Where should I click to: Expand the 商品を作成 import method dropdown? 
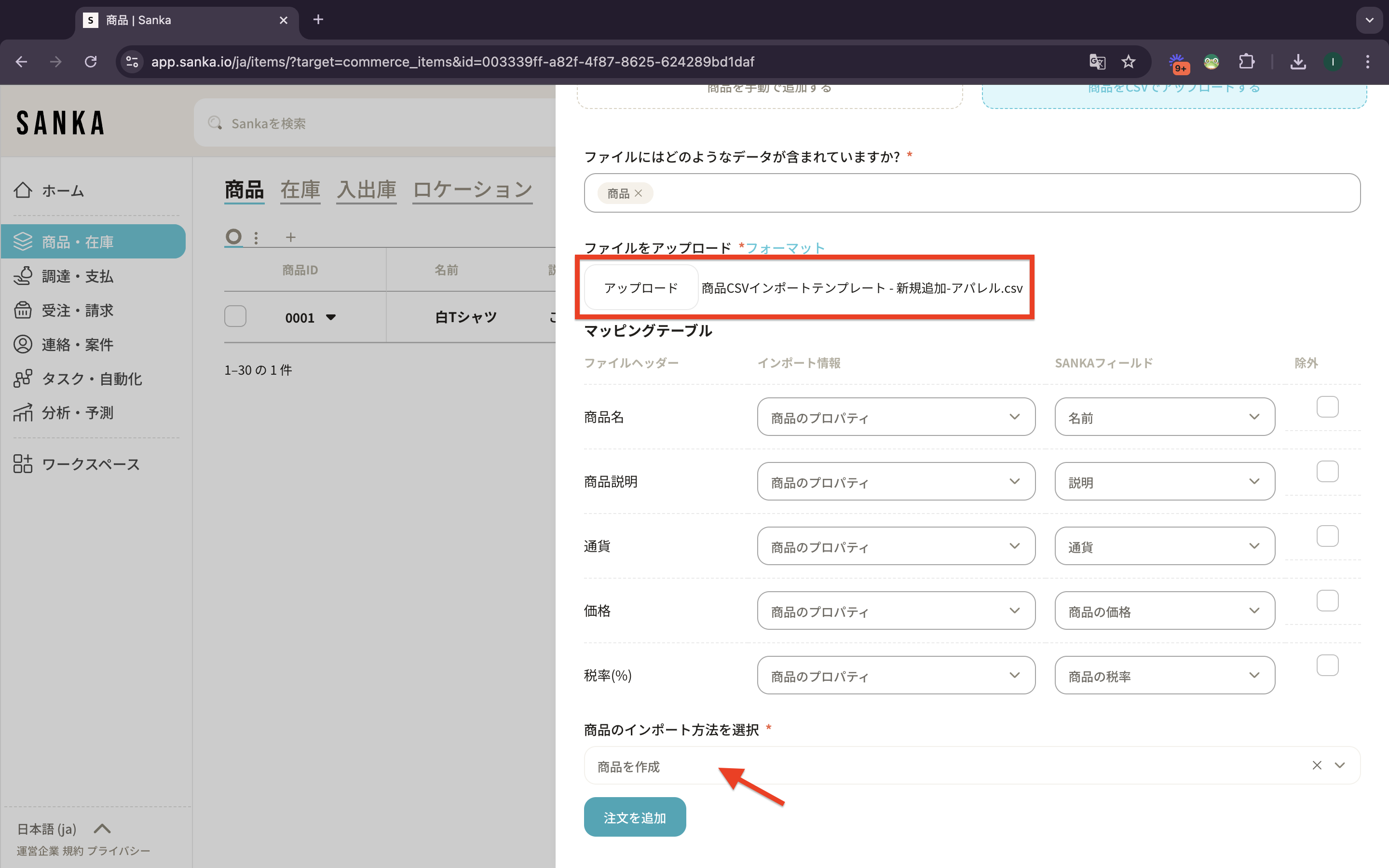point(1340,765)
